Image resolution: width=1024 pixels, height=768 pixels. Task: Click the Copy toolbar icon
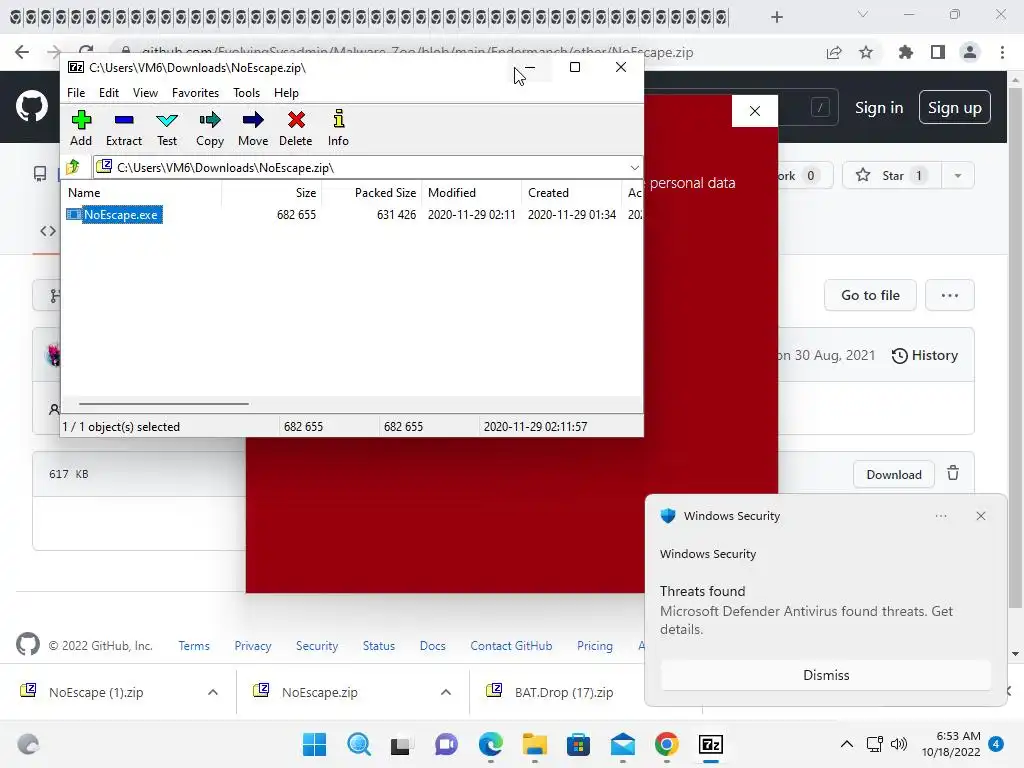coord(210,128)
